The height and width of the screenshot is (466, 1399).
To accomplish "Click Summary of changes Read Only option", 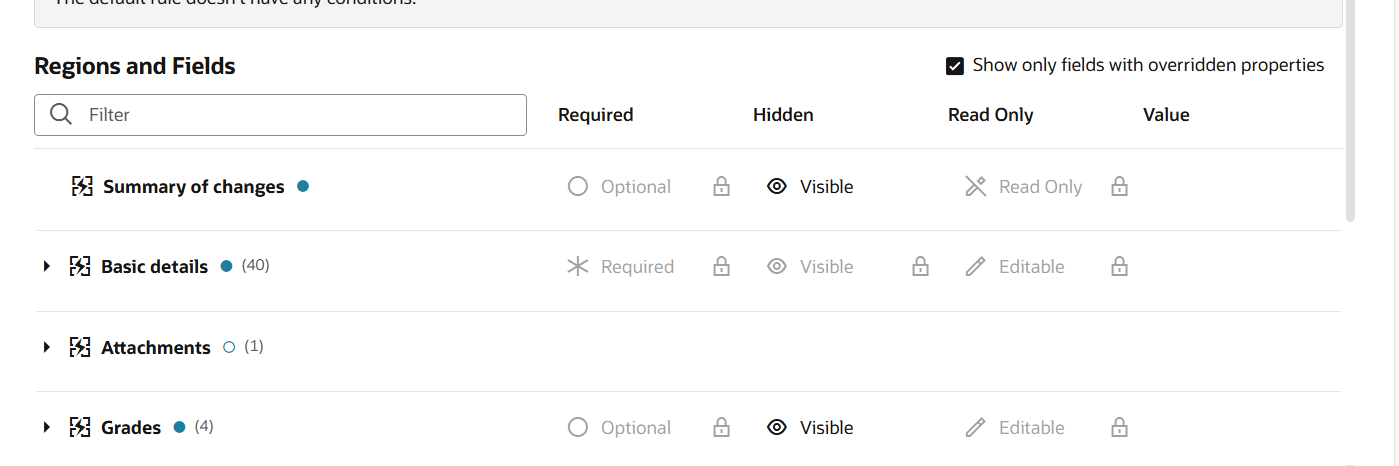I will click(x=1023, y=186).
